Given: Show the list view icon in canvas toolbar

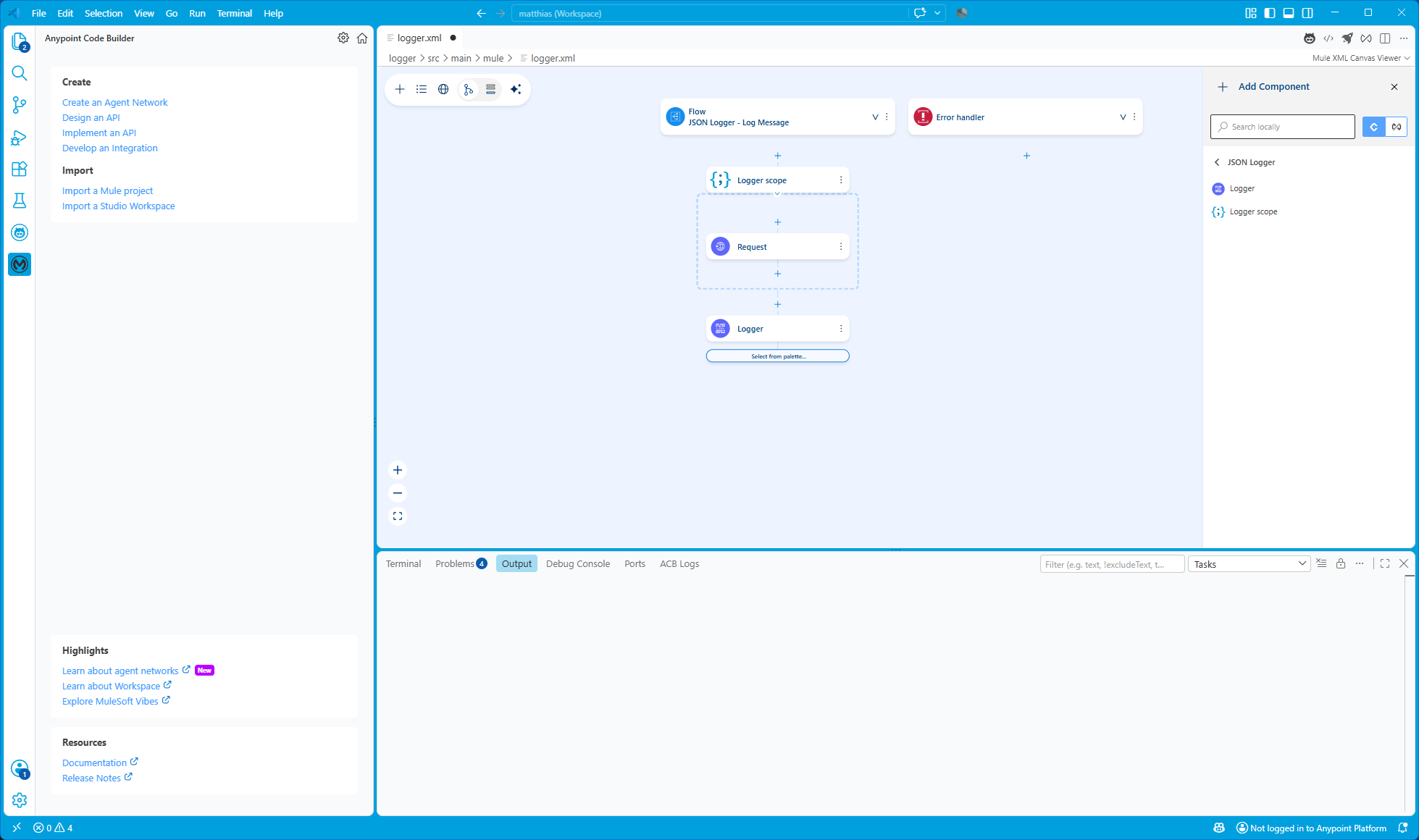Looking at the screenshot, I should pyautogui.click(x=422, y=89).
